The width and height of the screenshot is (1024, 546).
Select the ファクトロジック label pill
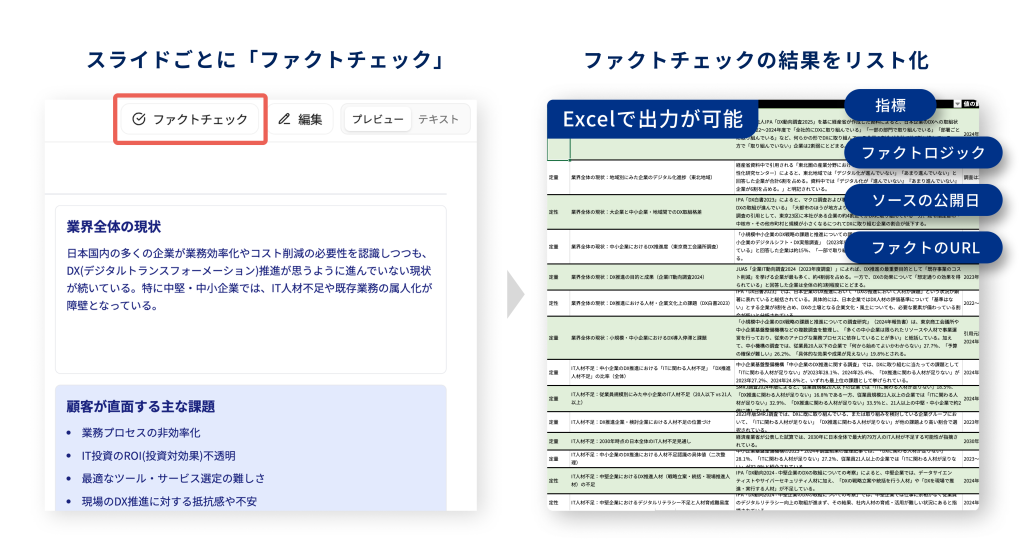pos(923,153)
